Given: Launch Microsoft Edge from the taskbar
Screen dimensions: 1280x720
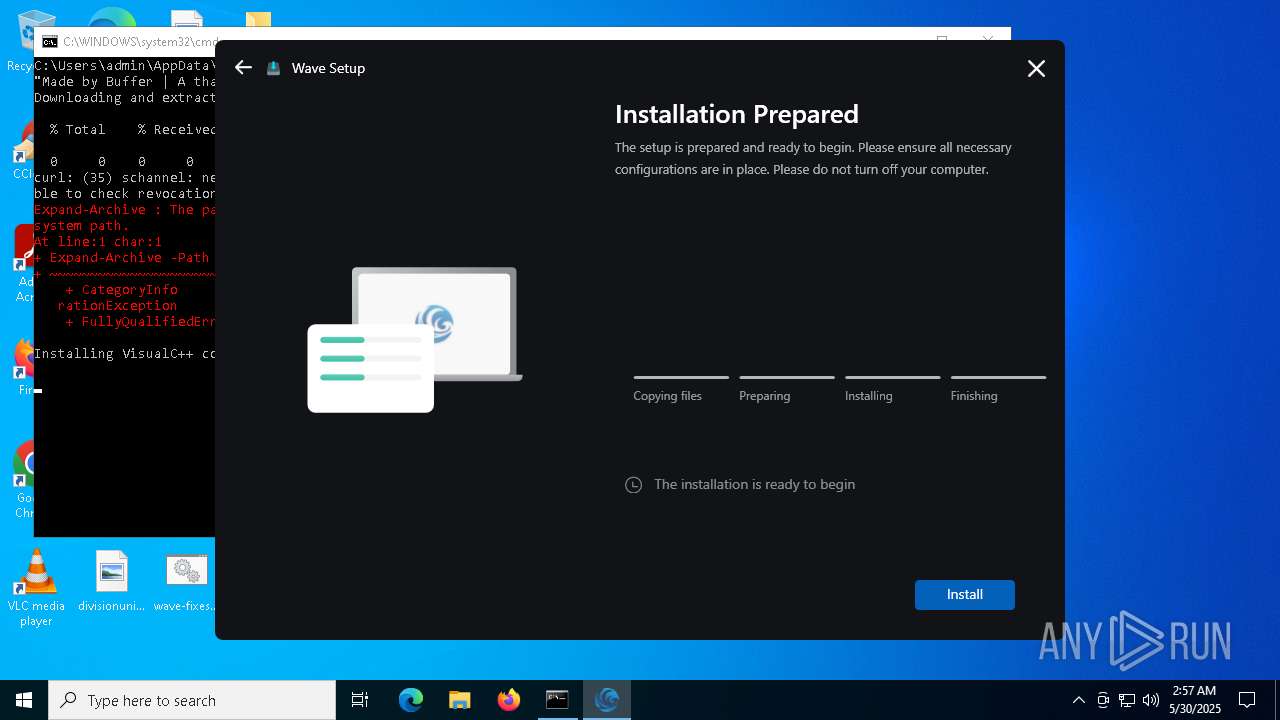Looking at the screenshot, I should pos(411,700).
